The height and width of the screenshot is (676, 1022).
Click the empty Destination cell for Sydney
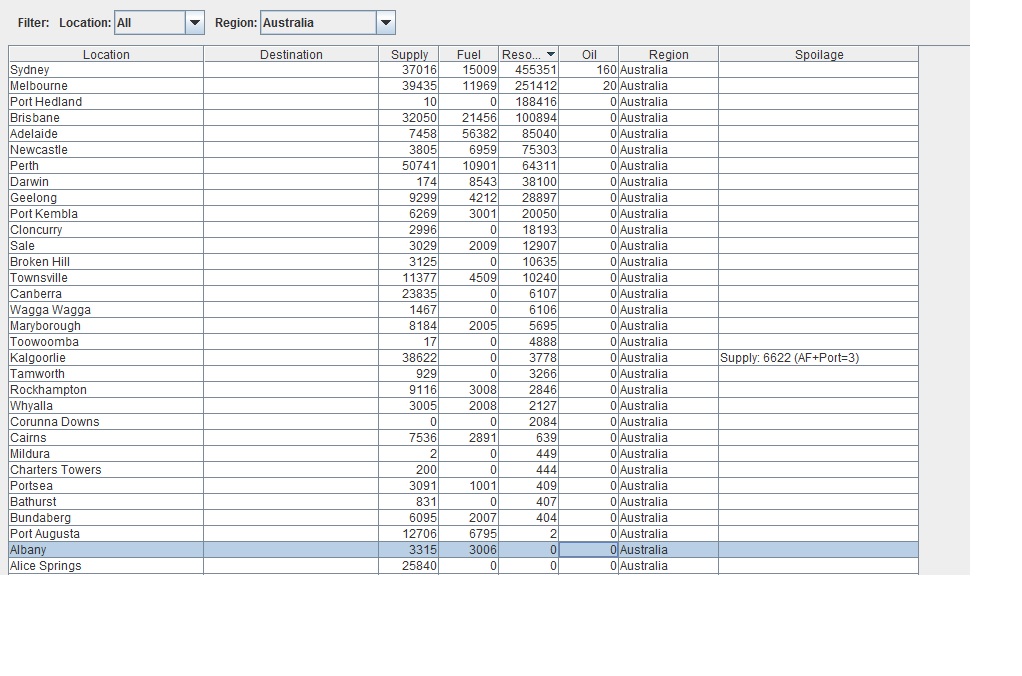291,70
